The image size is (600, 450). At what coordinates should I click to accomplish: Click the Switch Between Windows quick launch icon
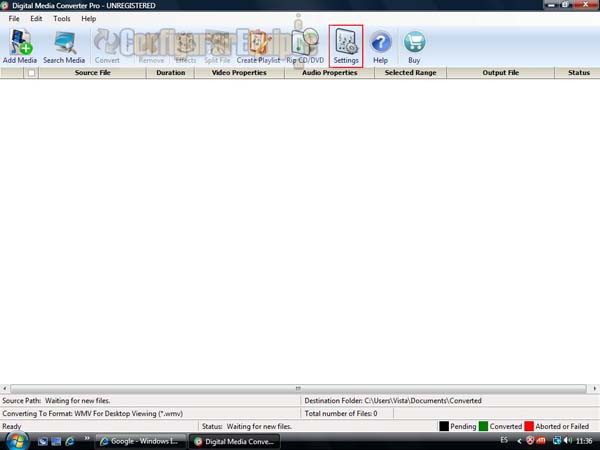pos(56,442)
